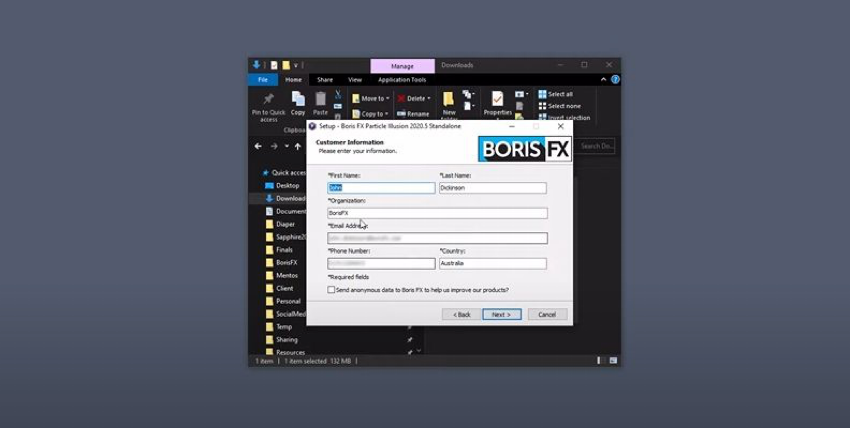Open the New item dropdown beside New folder
Image resolution: width=850 pixels, height=428 pixels.
(x=469, y=94)
